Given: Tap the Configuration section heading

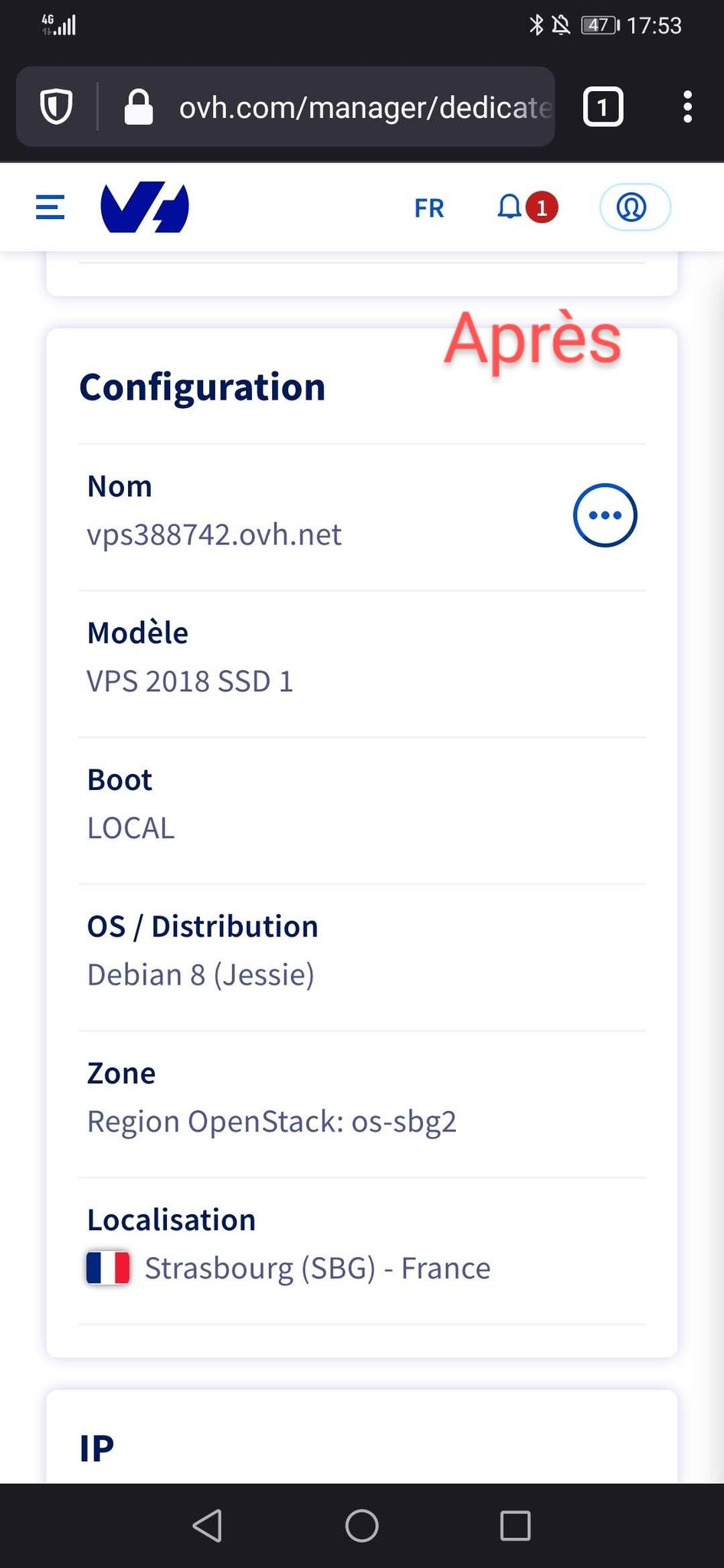Looking at the screenshot, I should pyautogui.click(x=202, y=387).
